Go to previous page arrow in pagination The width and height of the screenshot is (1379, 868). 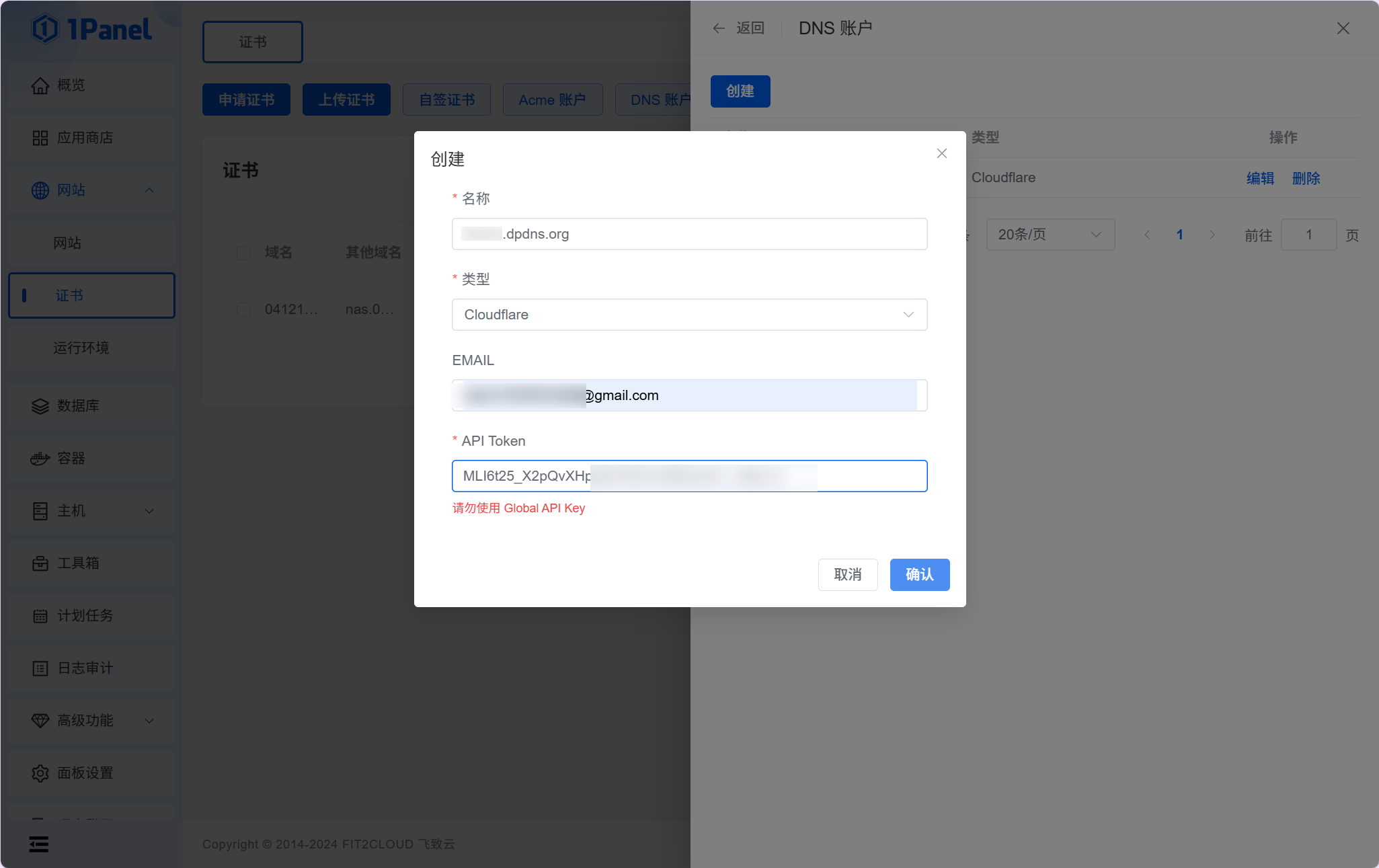[x=1147, y=235]
